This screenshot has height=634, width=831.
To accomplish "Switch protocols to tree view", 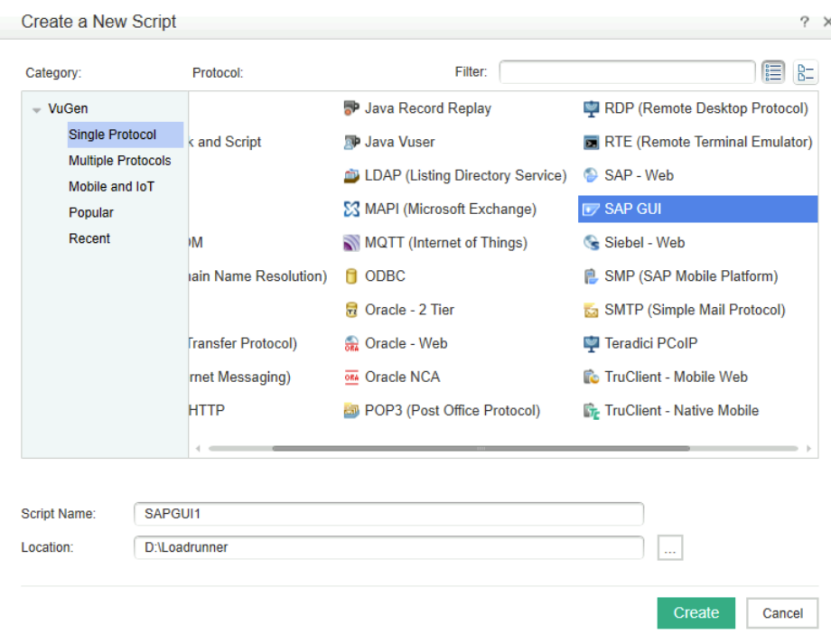I will click(x=806, y=72).
